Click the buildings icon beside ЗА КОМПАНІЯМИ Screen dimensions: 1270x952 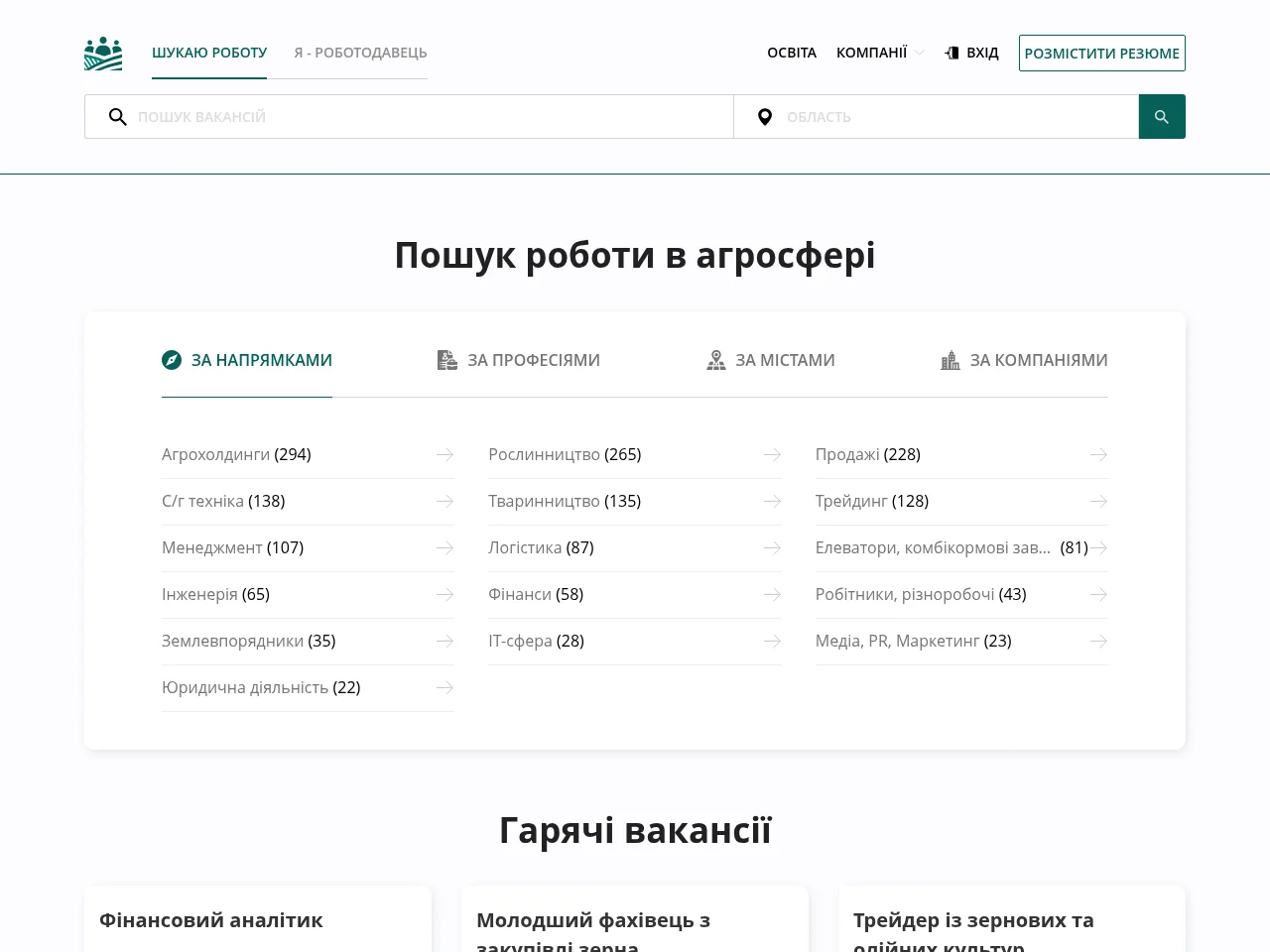coord(951,360)
